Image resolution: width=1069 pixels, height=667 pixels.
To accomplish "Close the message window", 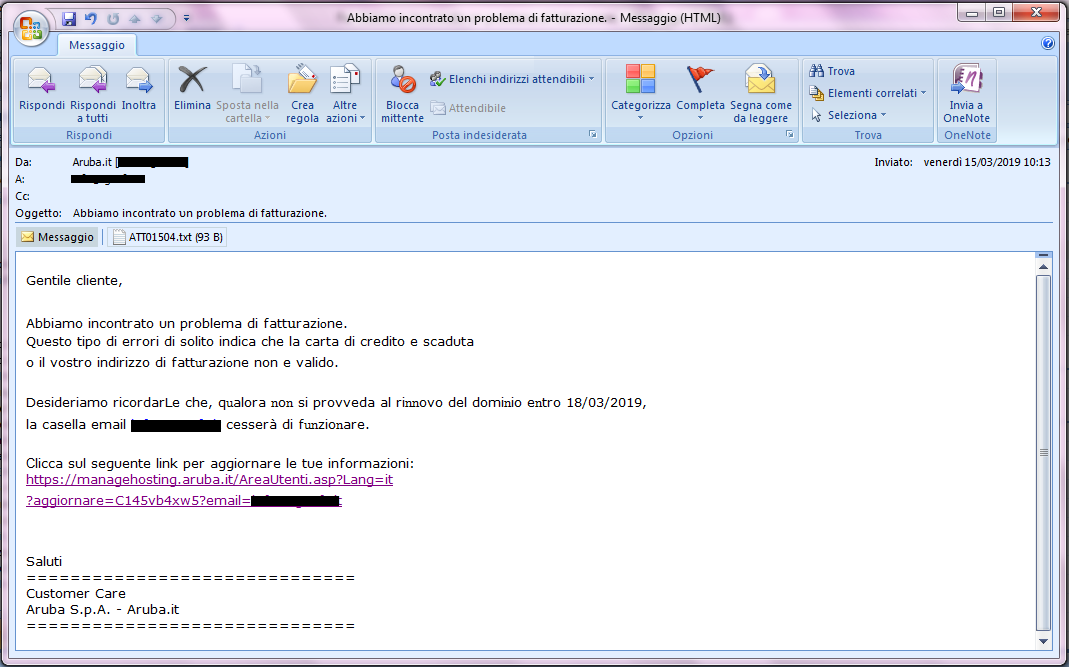I will tap(1036, 12).
